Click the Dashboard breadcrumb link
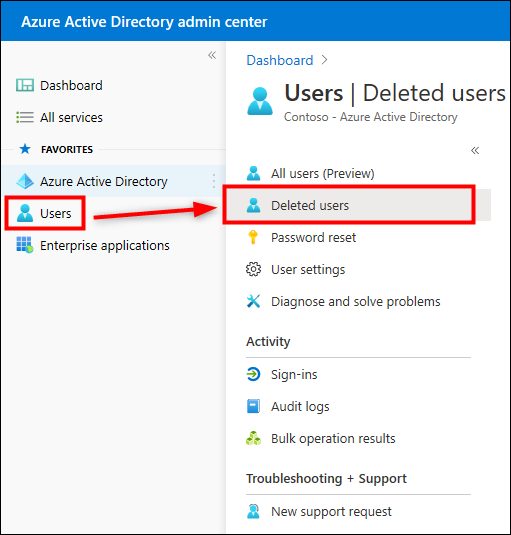The image size is (511, 535). 280,60
